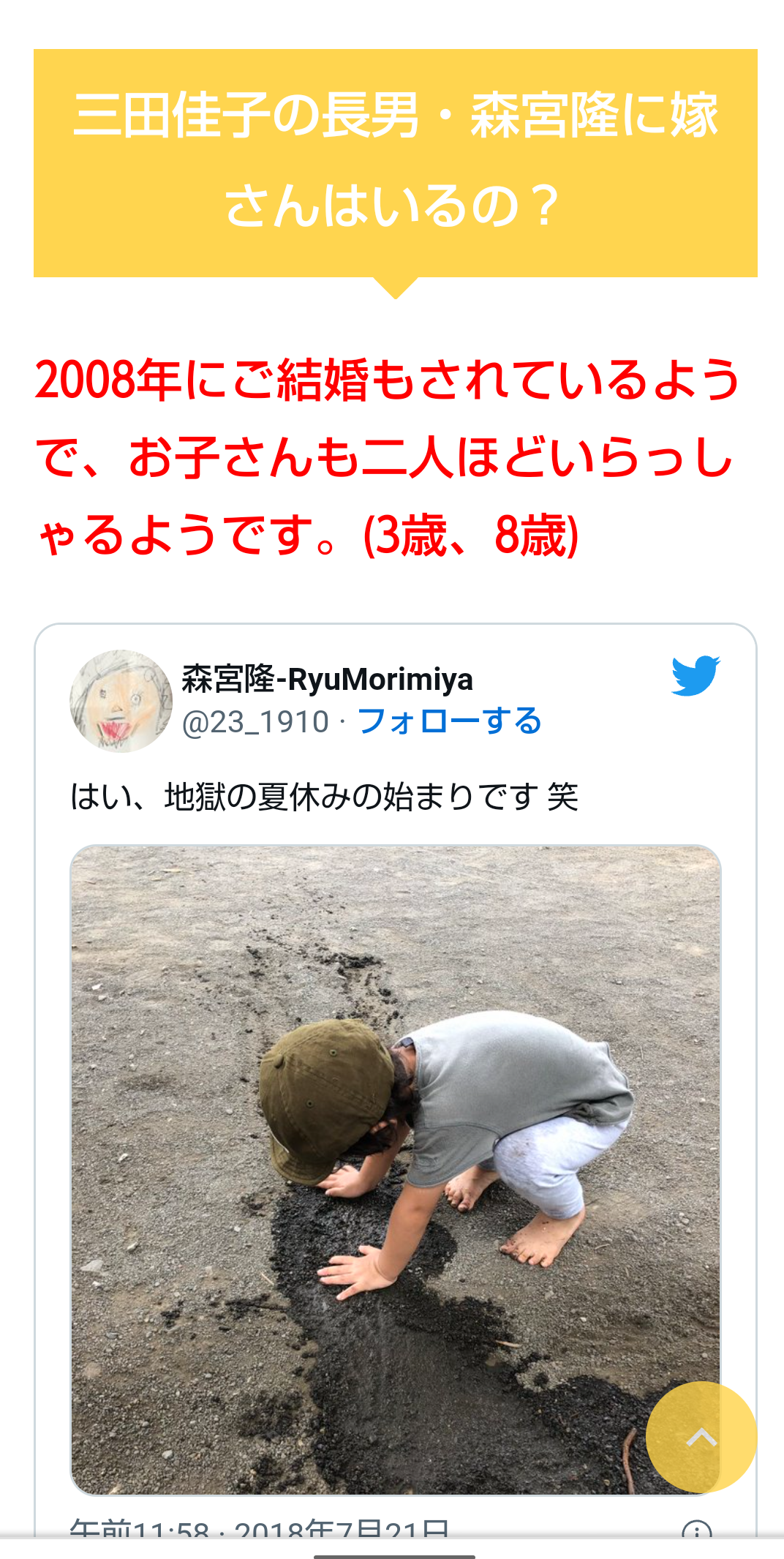Tap the yellow scroll-to-top chevron button

pyautogui.click(x=701, y=1437)
